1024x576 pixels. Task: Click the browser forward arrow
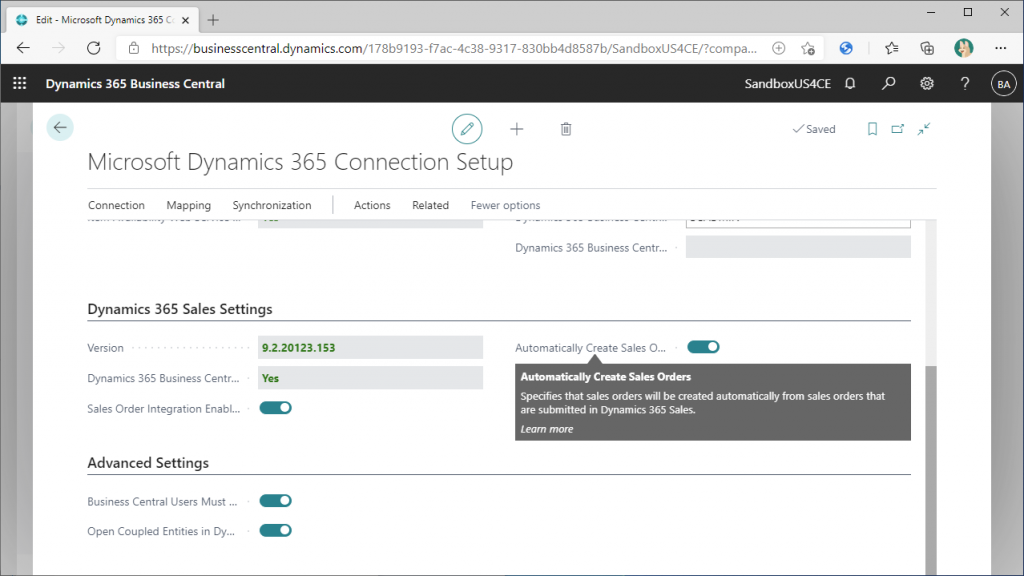pos(59,48)
